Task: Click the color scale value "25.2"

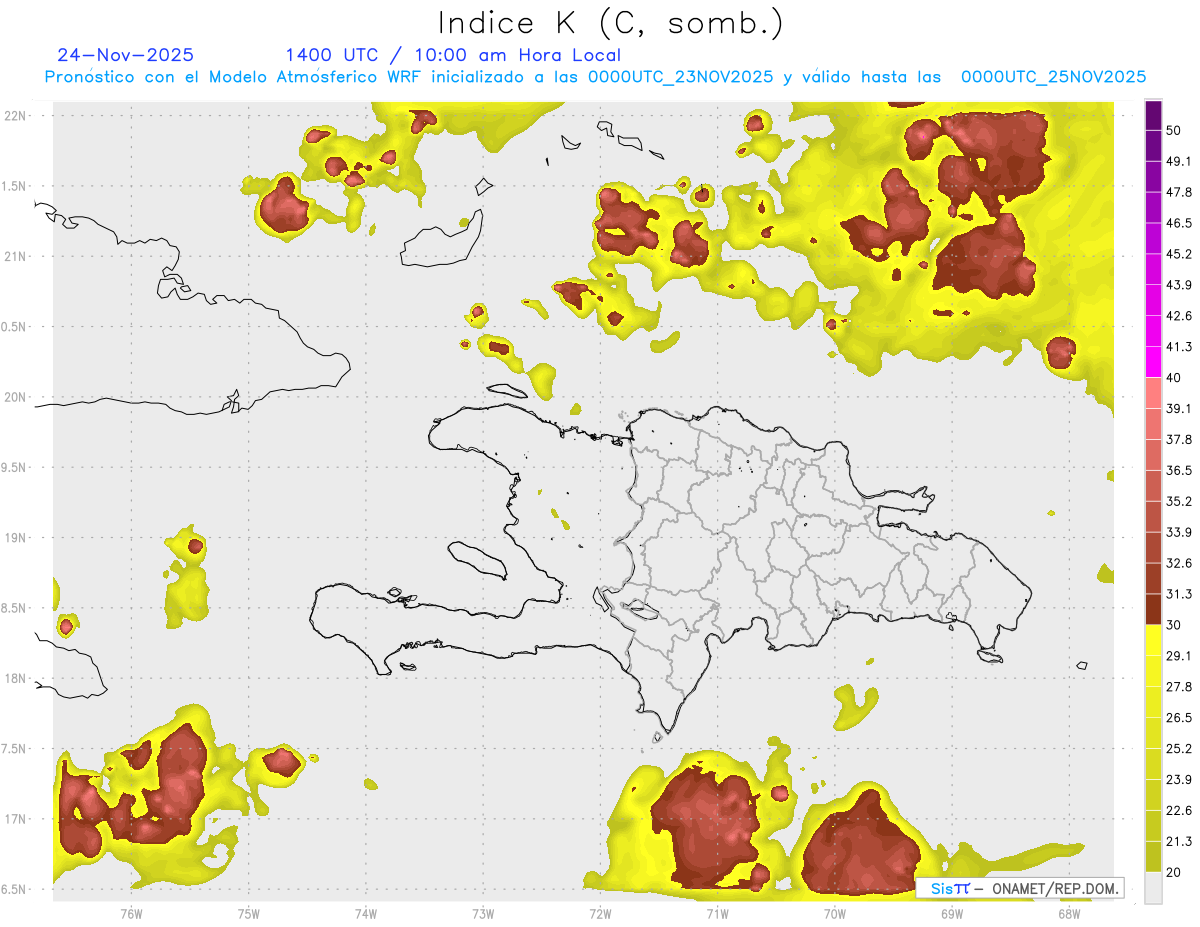Action: [x=1178, y=748]
